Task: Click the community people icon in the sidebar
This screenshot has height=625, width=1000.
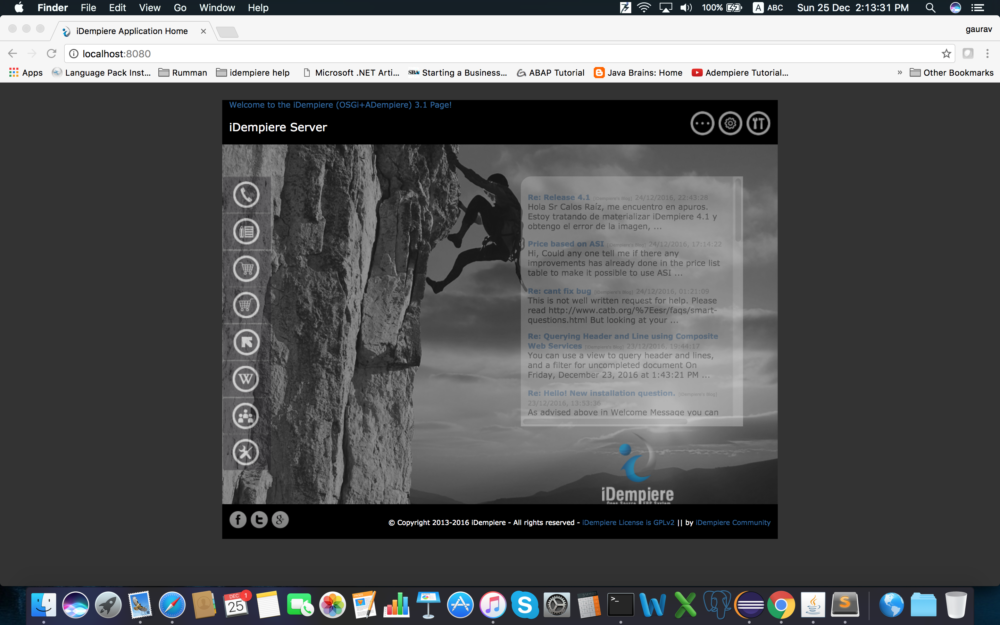Action: [246, 416]
